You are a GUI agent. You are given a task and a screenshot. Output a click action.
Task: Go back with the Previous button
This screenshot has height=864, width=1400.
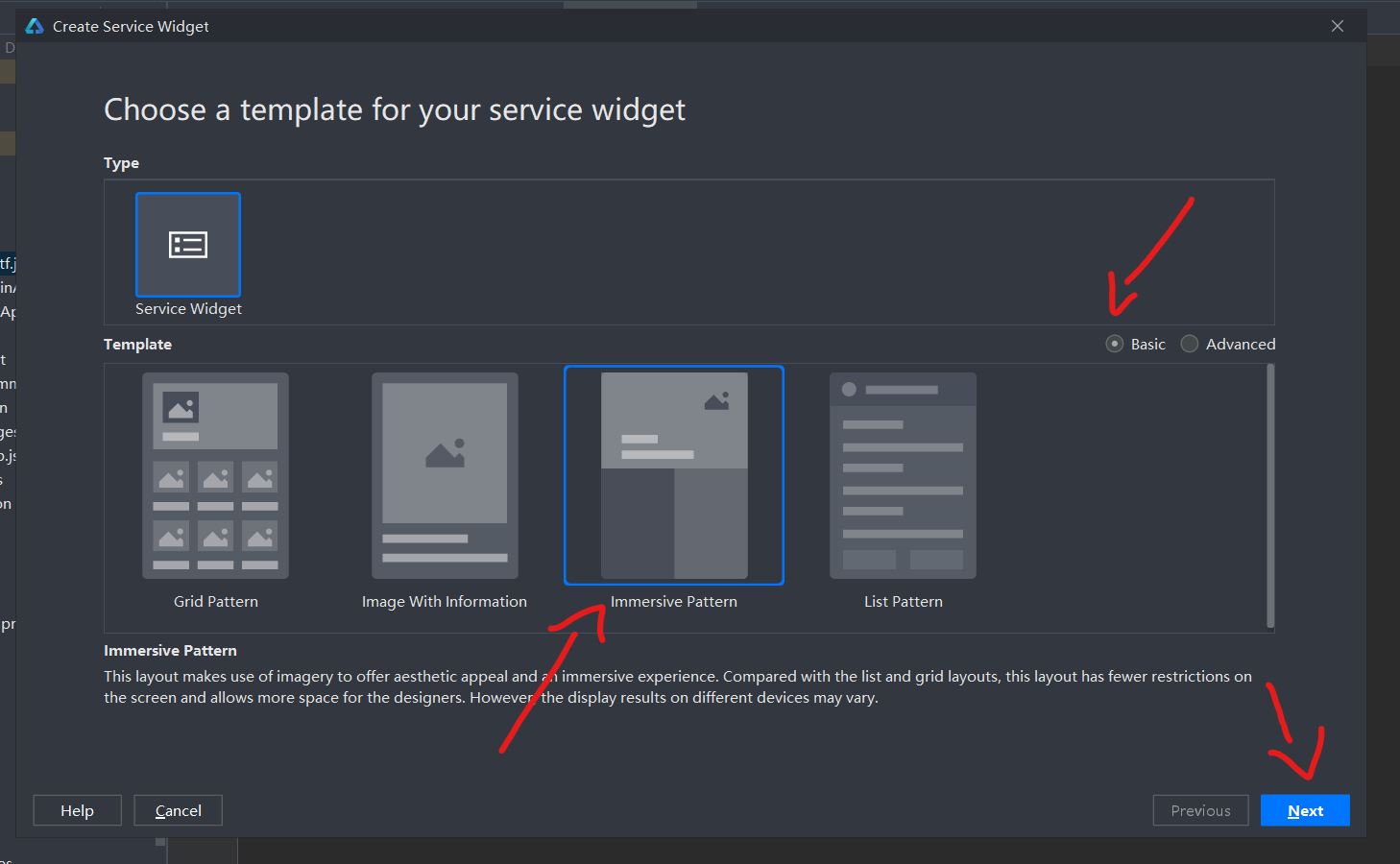coord(1200,810)
